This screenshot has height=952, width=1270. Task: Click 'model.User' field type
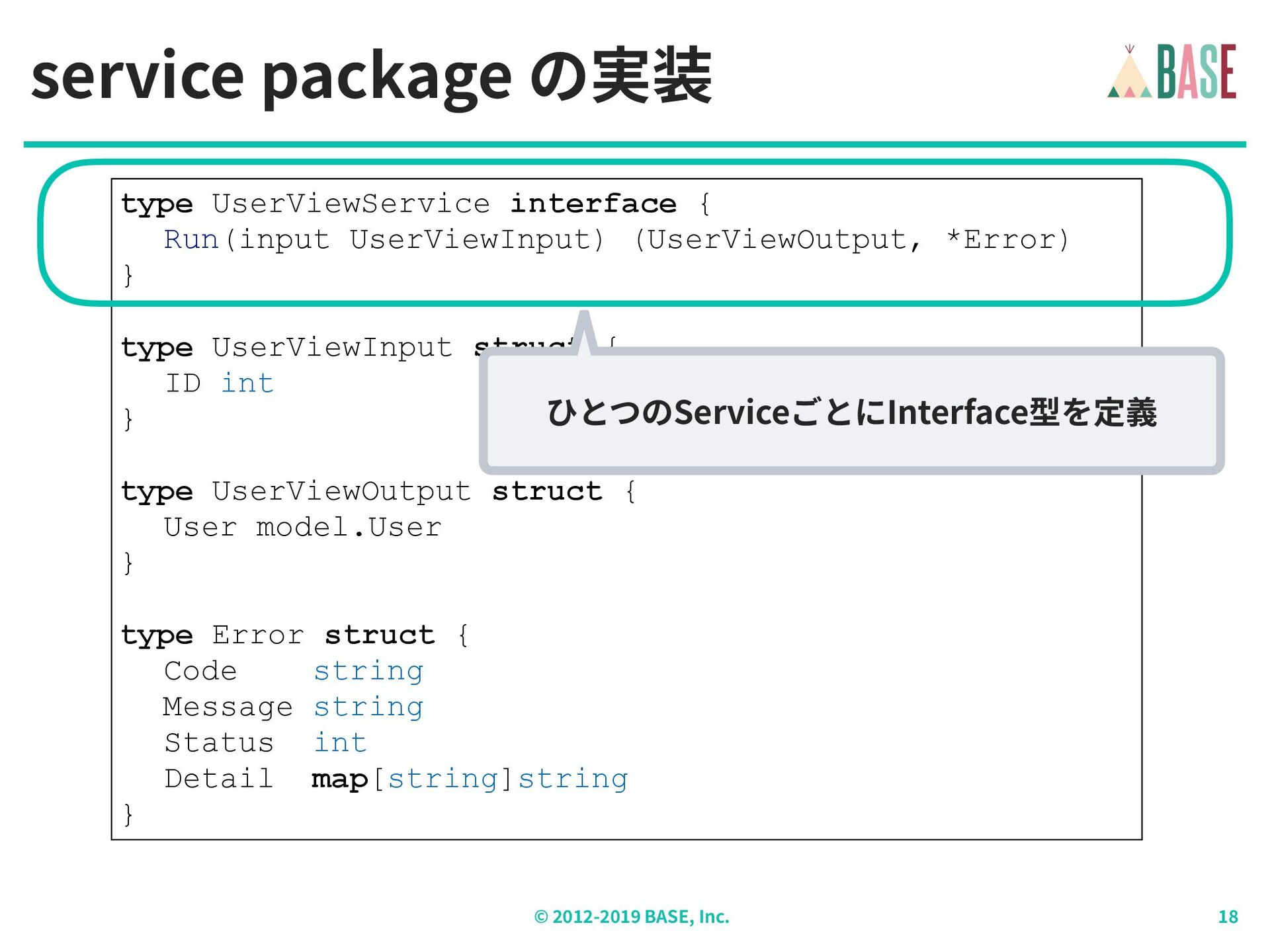[348, 528]
